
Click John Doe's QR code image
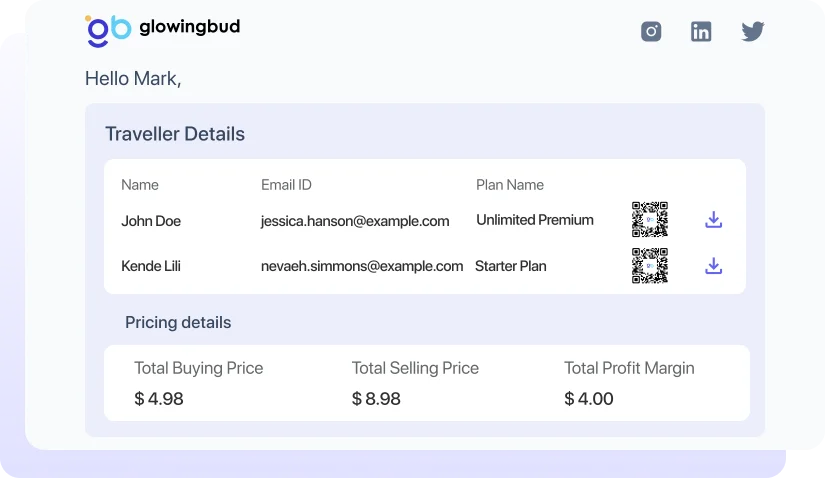(x=650, y=220)
